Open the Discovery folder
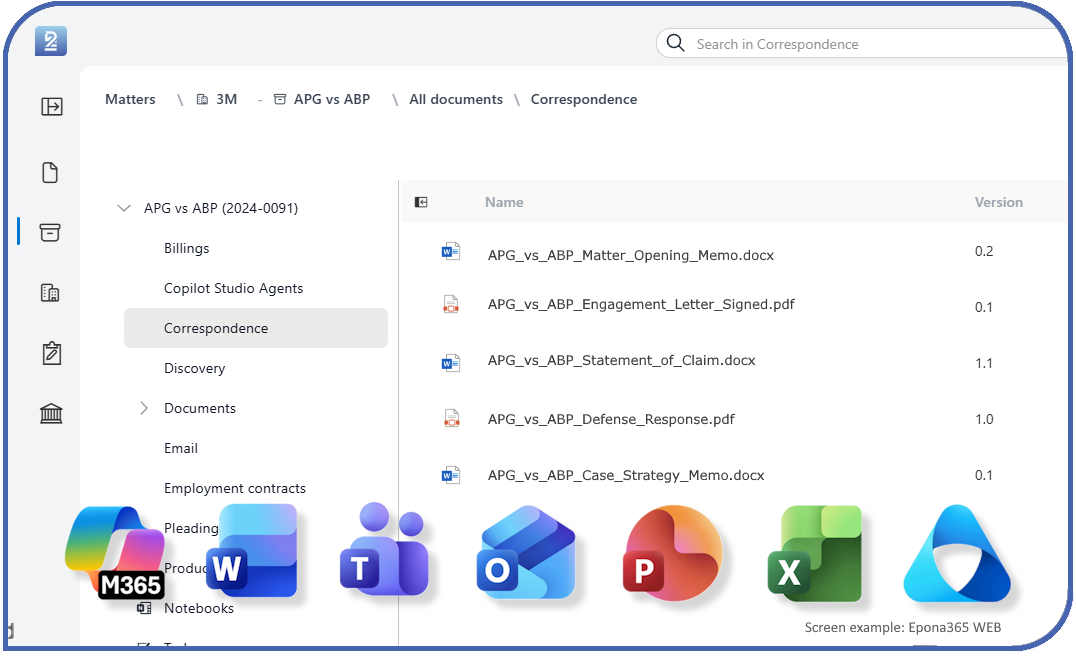 [194, 368]
